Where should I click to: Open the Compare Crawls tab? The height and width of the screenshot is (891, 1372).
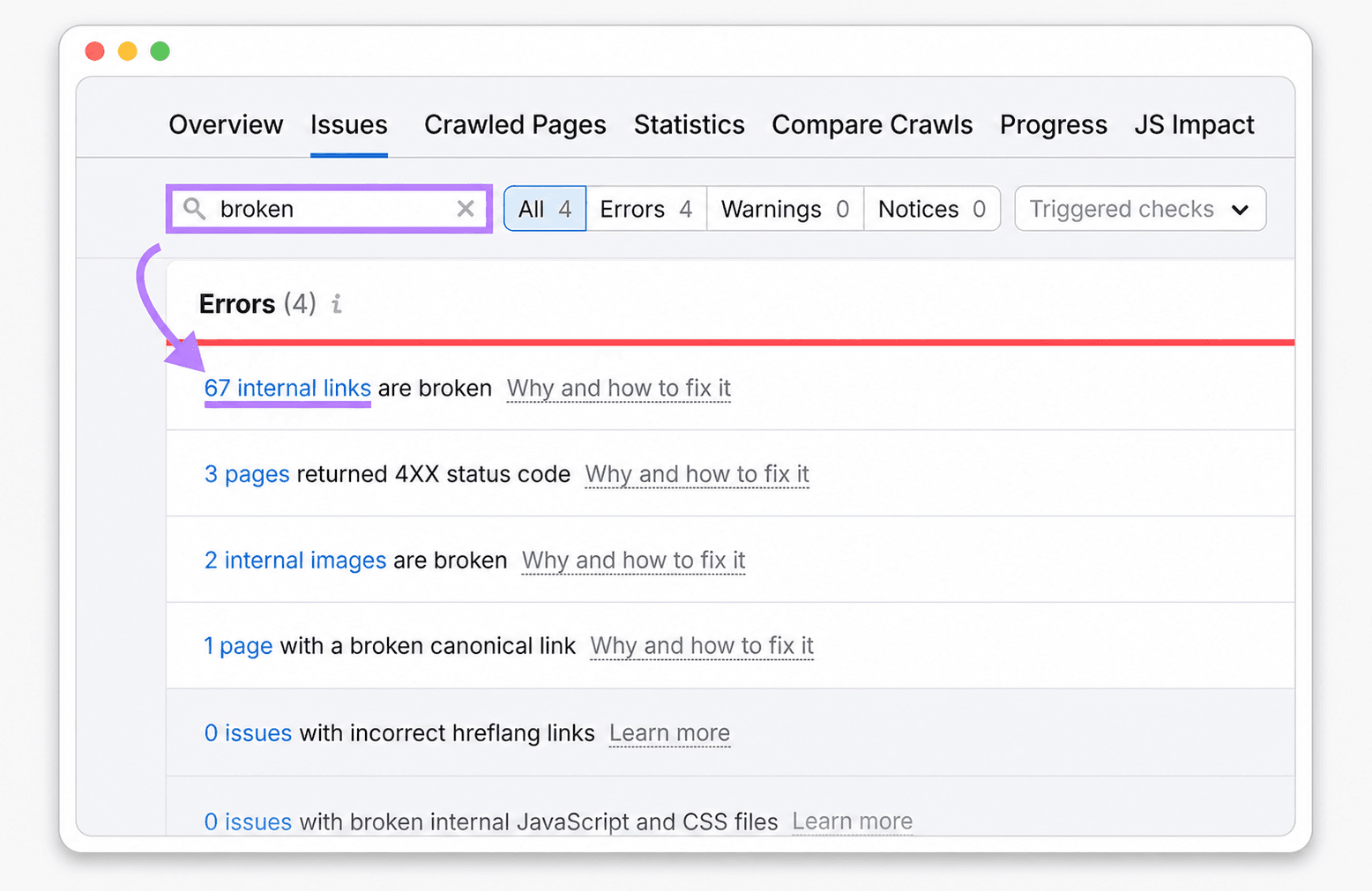click(x=872, y=124)
